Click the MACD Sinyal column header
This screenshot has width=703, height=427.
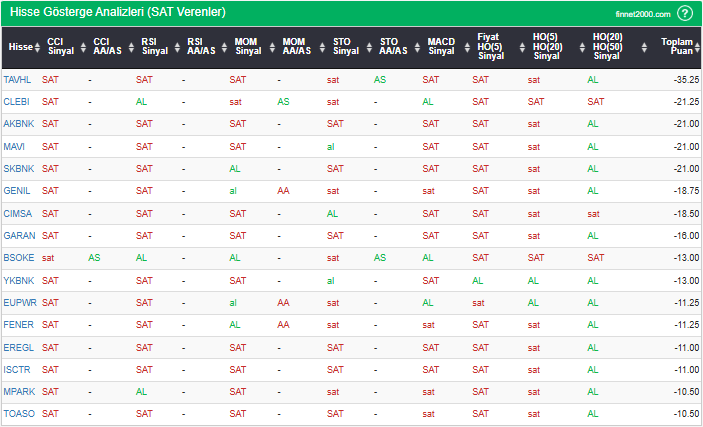[440, 47]
